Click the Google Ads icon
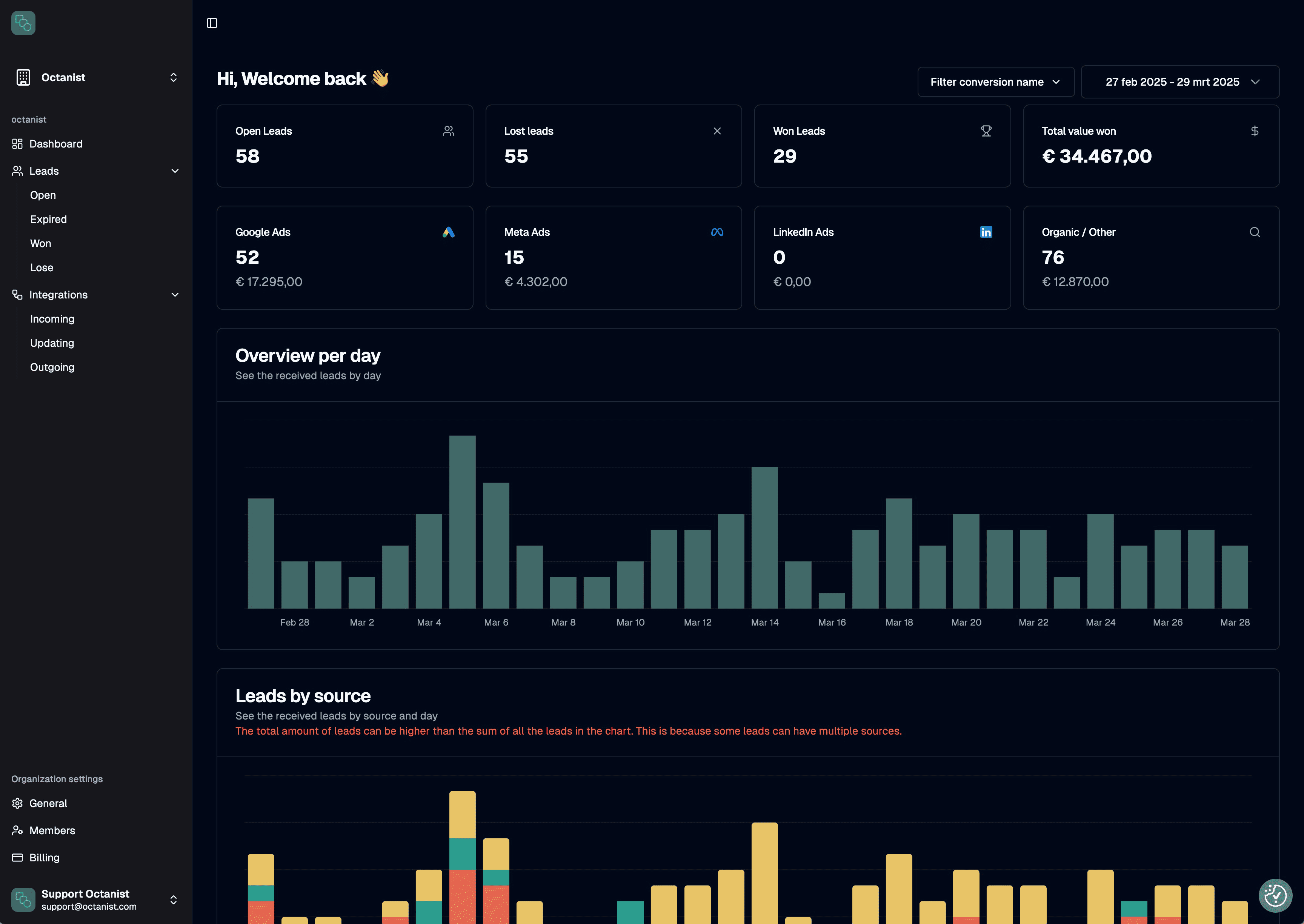 pyautogui.click(x=449, y=232)
